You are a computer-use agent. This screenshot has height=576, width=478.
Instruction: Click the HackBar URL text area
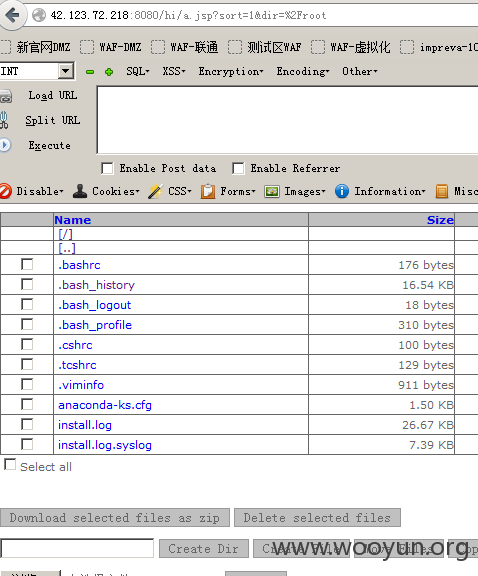[287, 120]
